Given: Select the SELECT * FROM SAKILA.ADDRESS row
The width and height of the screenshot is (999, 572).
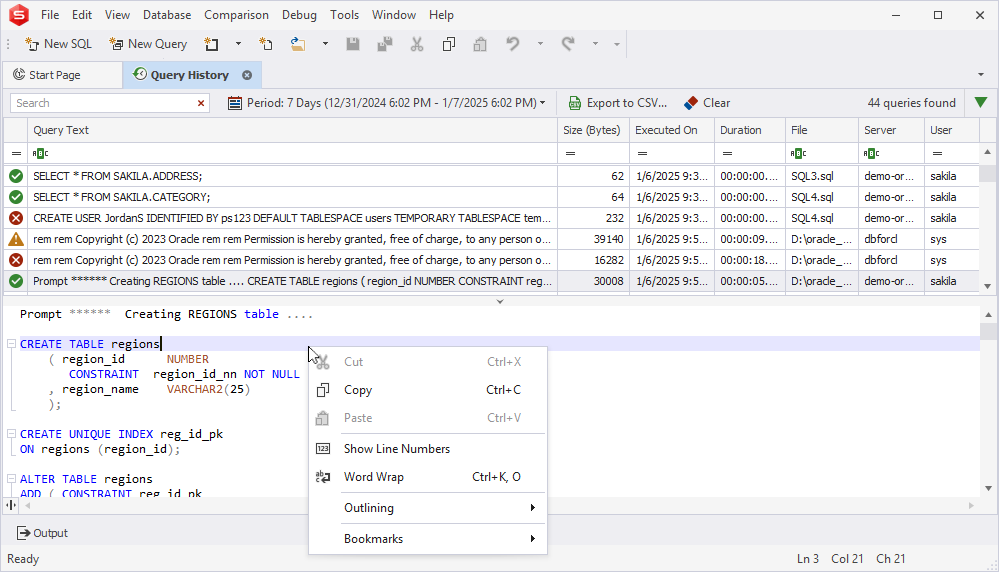Looking at the screenshot, I should (491, 176).
